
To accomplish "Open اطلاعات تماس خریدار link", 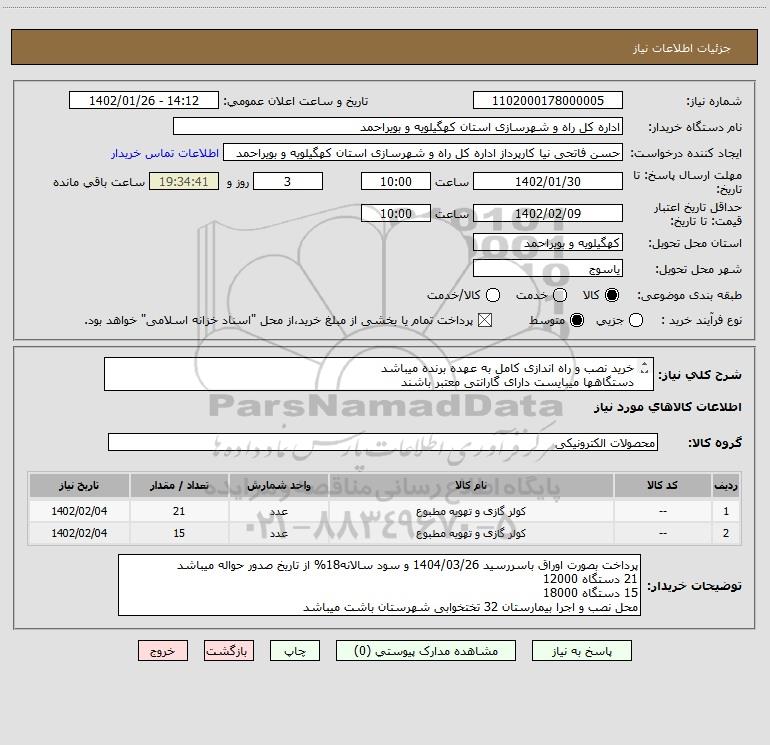I will [165, 153].
